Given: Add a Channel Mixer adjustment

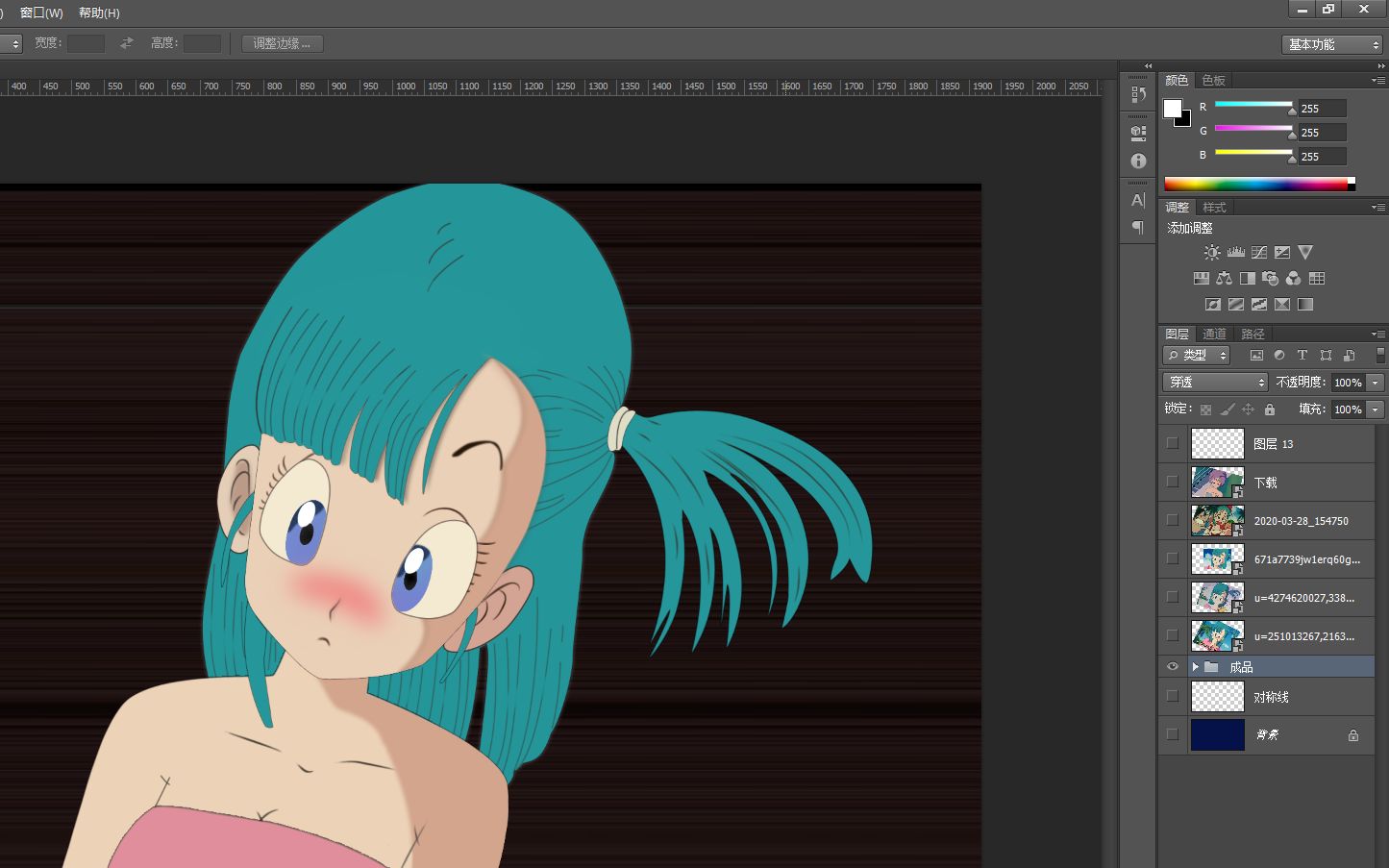Looking at the screenshot, I should 1294,279.
